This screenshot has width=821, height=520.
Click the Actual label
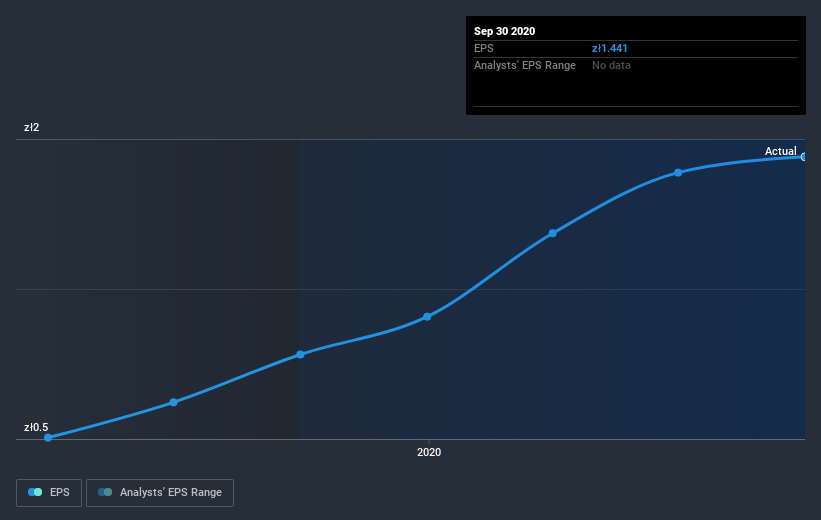(x=780, y=151)
